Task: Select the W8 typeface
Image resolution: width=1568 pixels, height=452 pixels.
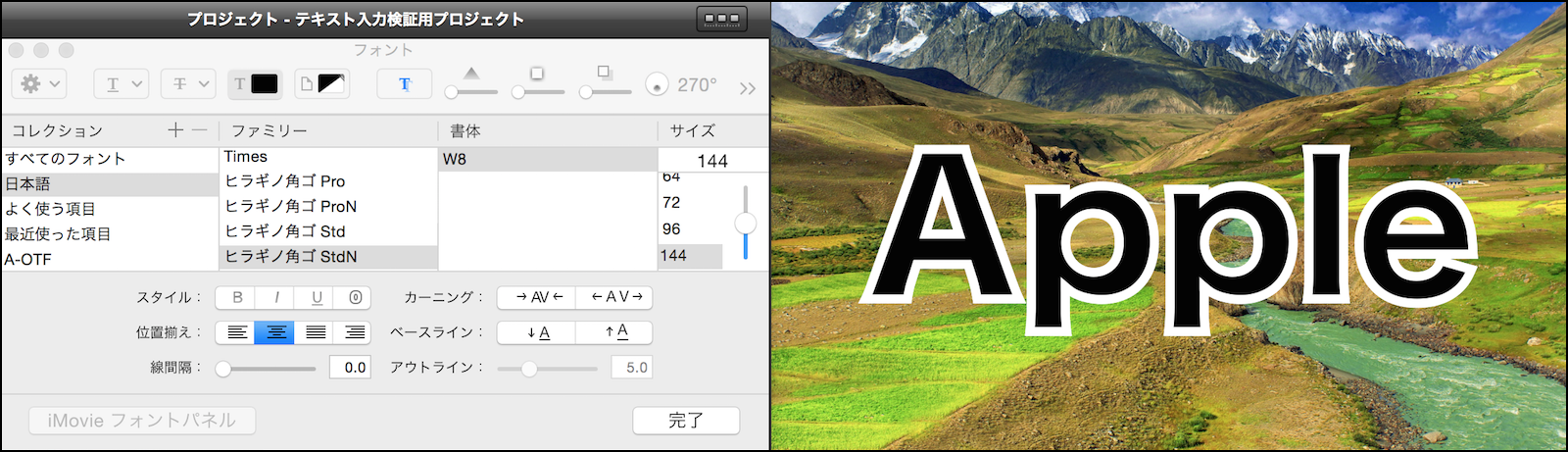Action: coord(548,159)
